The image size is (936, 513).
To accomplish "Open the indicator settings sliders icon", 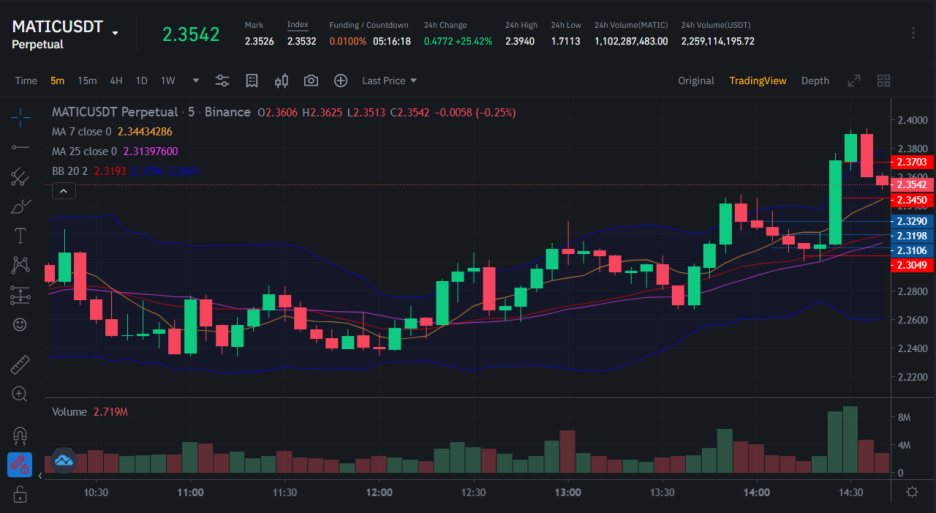I will coord(222,81).
